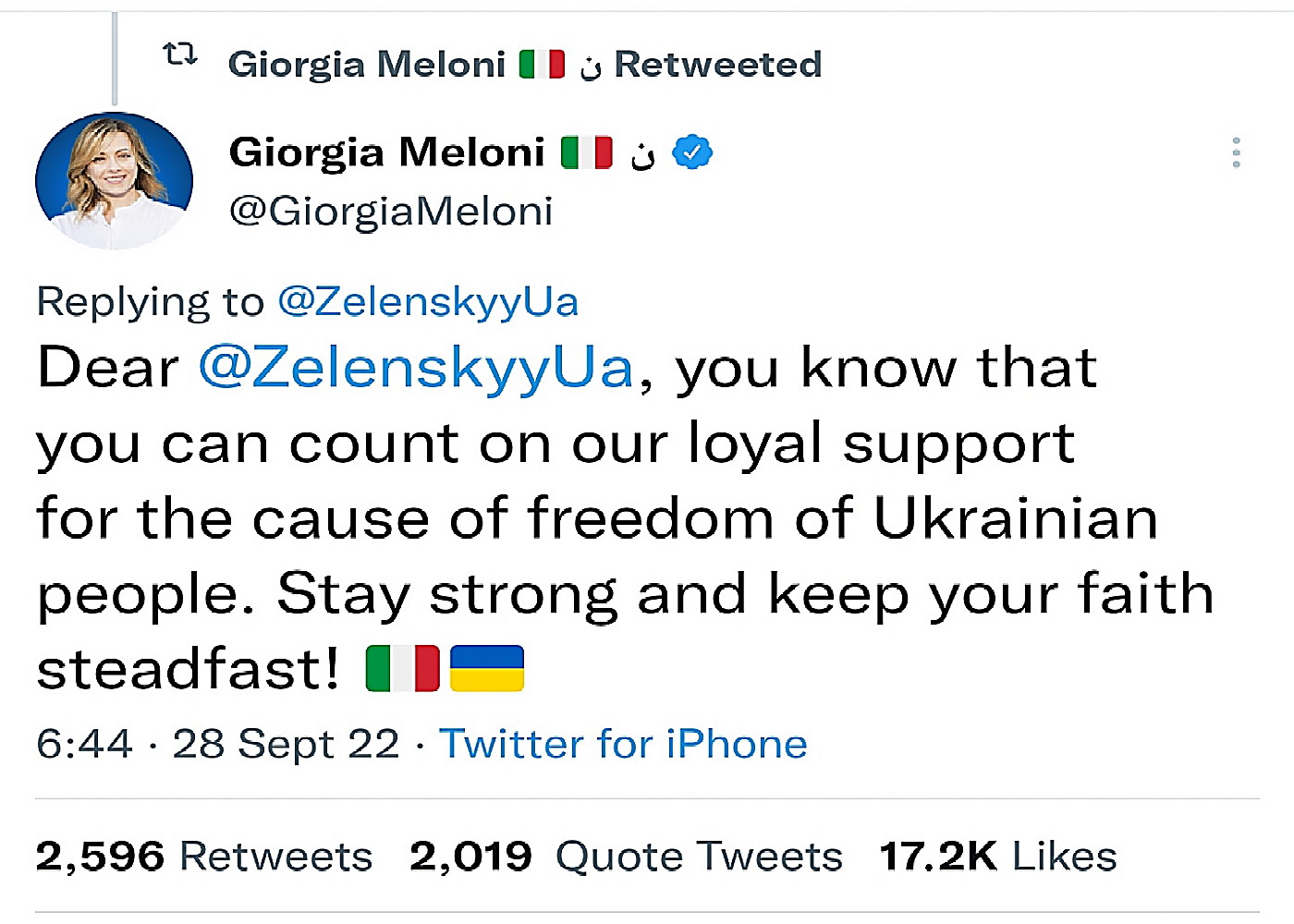The image size is (1294, 924).
Task: Click the Italian flag beside the author name
Action: point(587,152)
